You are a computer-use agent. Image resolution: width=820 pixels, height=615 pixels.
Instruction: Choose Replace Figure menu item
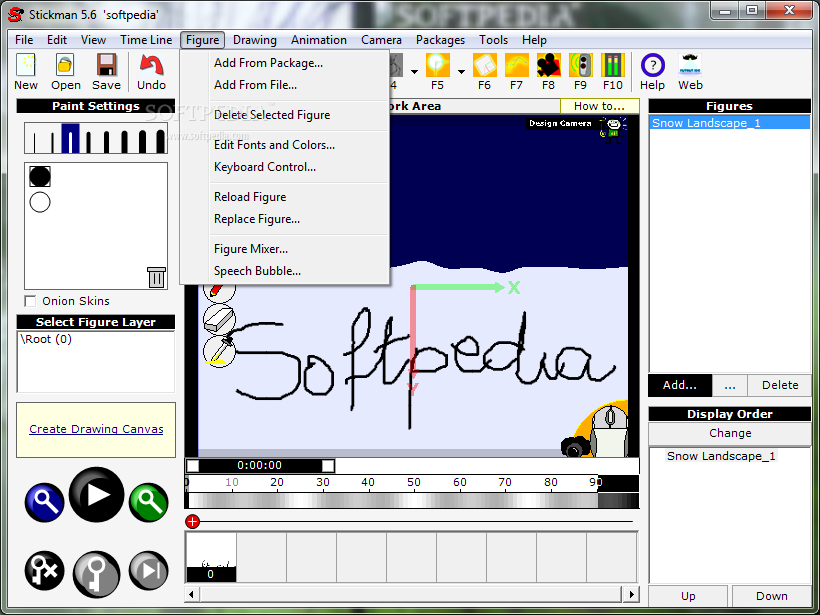[284, 219]
